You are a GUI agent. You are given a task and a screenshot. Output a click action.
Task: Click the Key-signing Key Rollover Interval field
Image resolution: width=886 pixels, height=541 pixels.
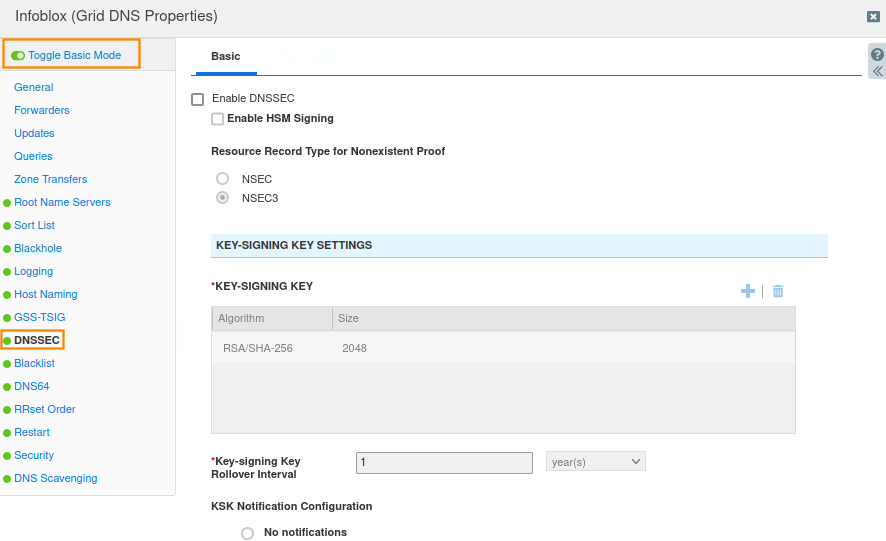click(x=444, y=463)
